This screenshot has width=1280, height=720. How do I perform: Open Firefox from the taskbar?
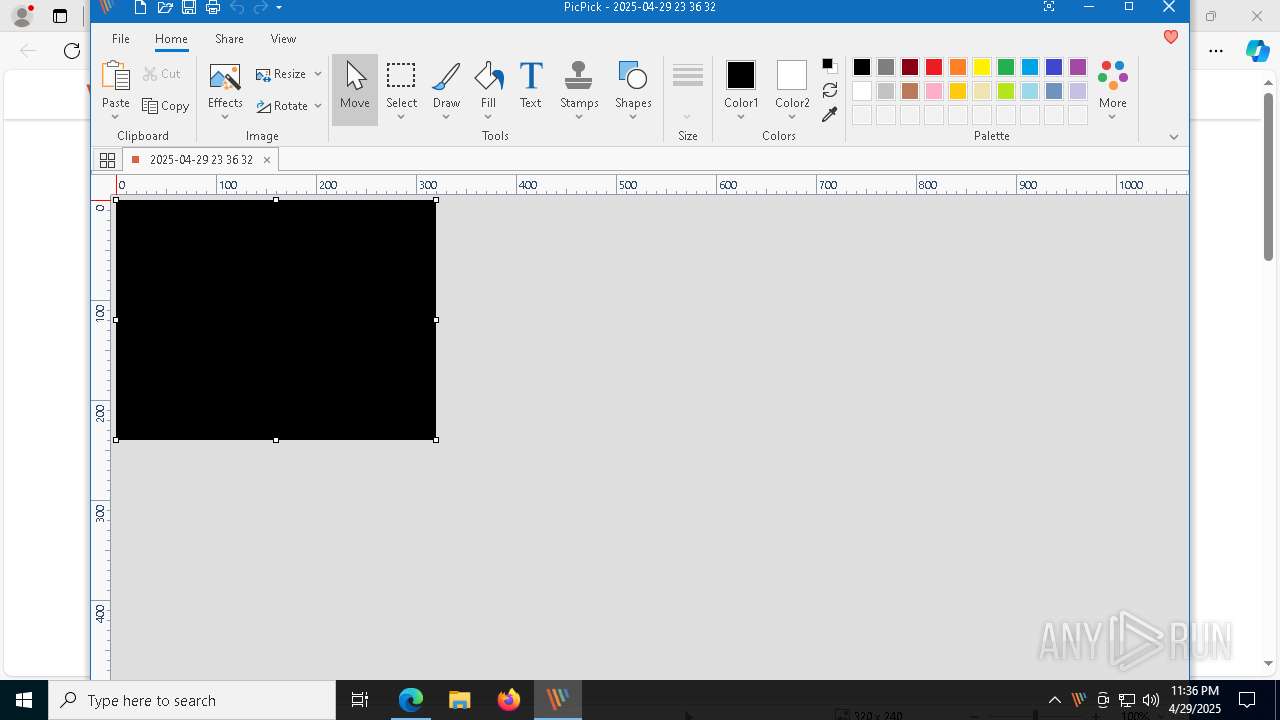pyautogui.click(x=509, y=700)
